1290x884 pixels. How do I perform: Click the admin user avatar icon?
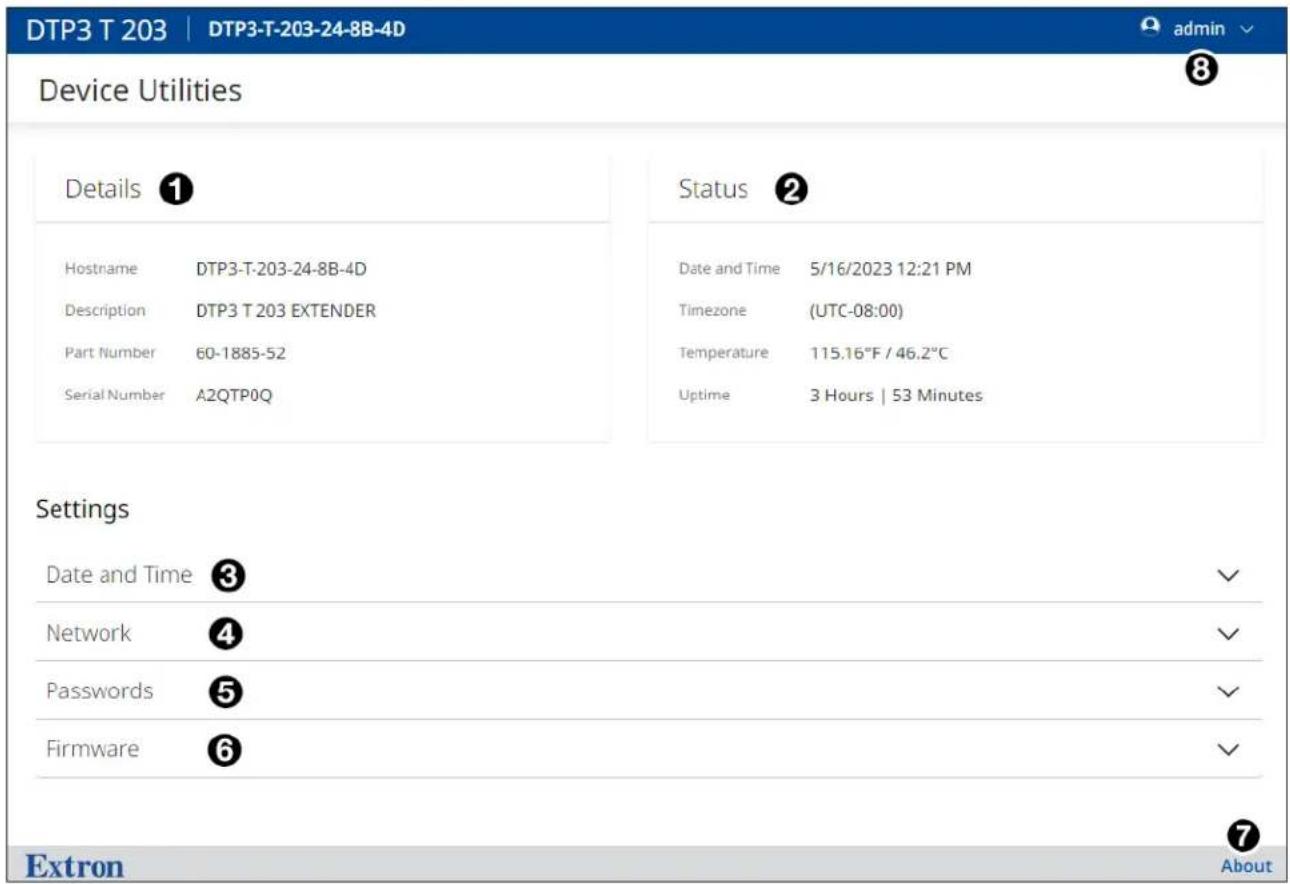point(1150,28)
